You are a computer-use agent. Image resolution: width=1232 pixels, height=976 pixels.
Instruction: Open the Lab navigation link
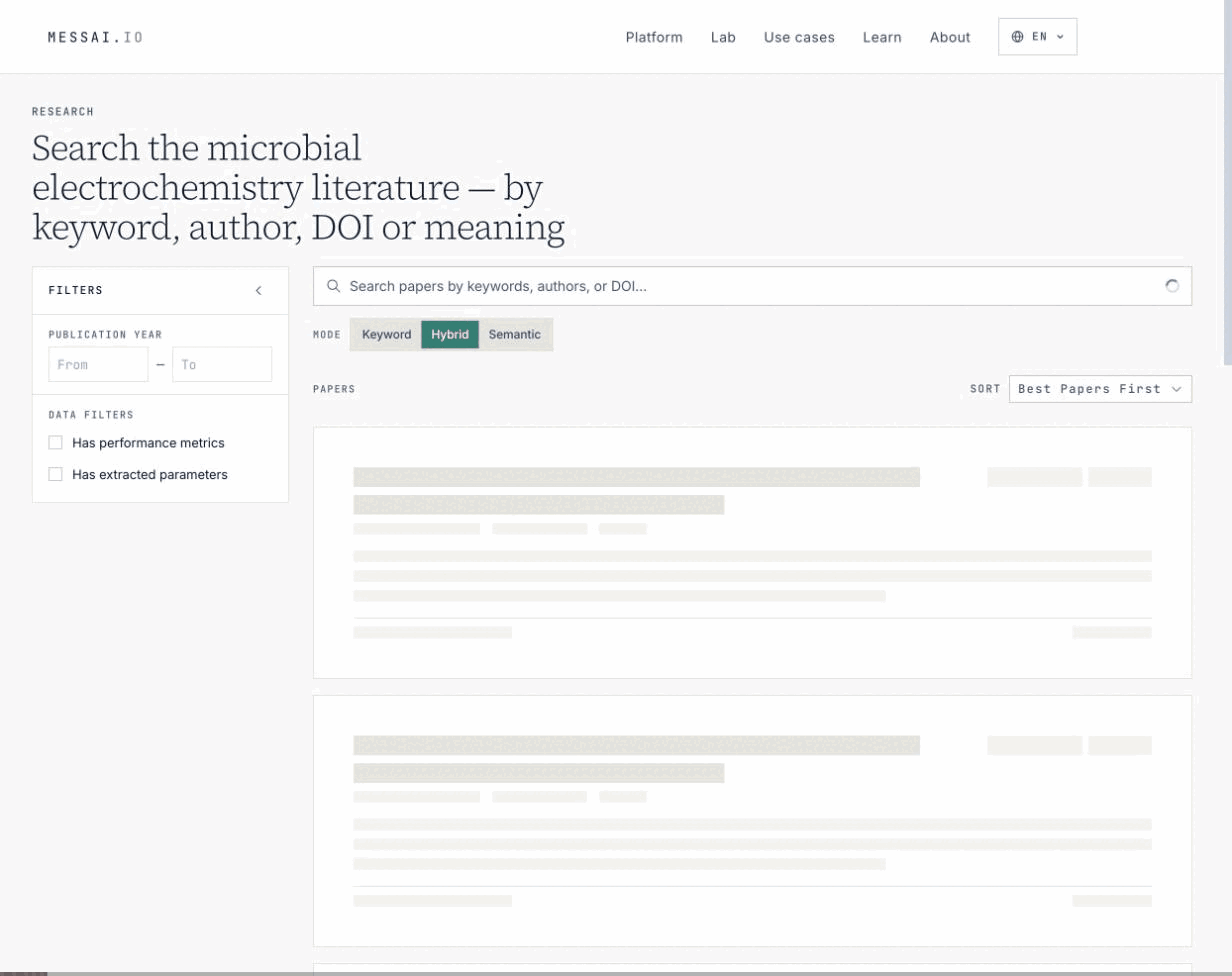click(x=723, y=37)
